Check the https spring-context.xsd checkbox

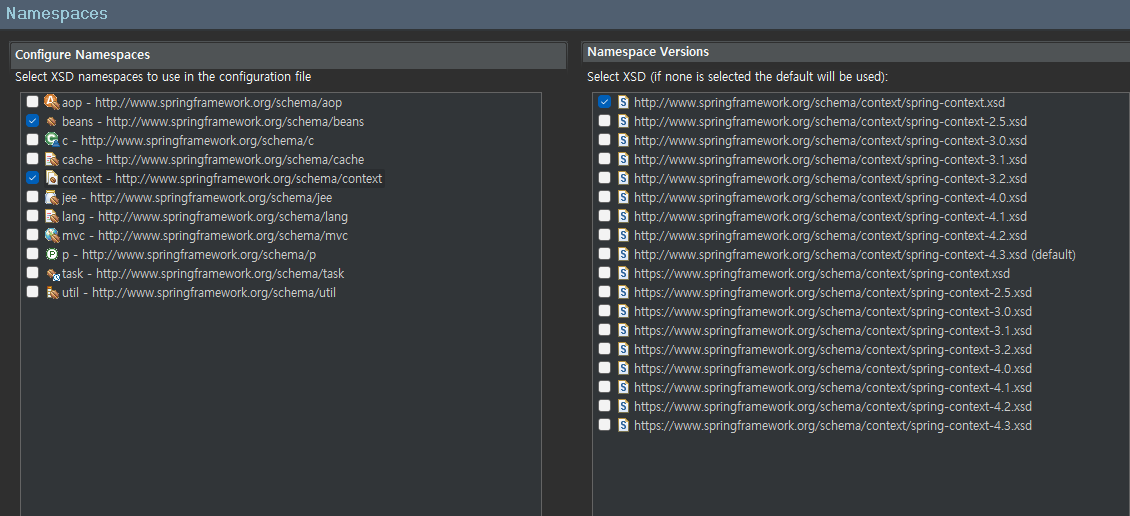(604, 272)
